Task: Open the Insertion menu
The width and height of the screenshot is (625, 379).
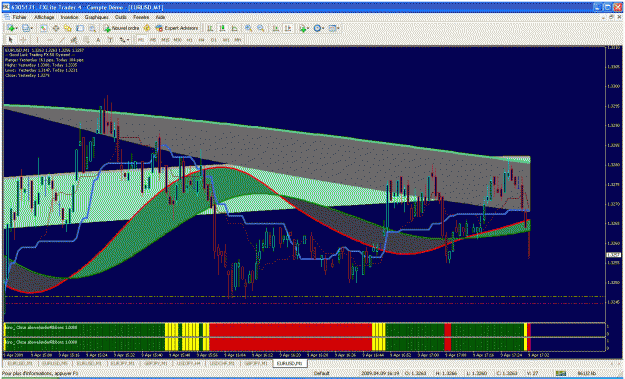Action: click(69, 17)
